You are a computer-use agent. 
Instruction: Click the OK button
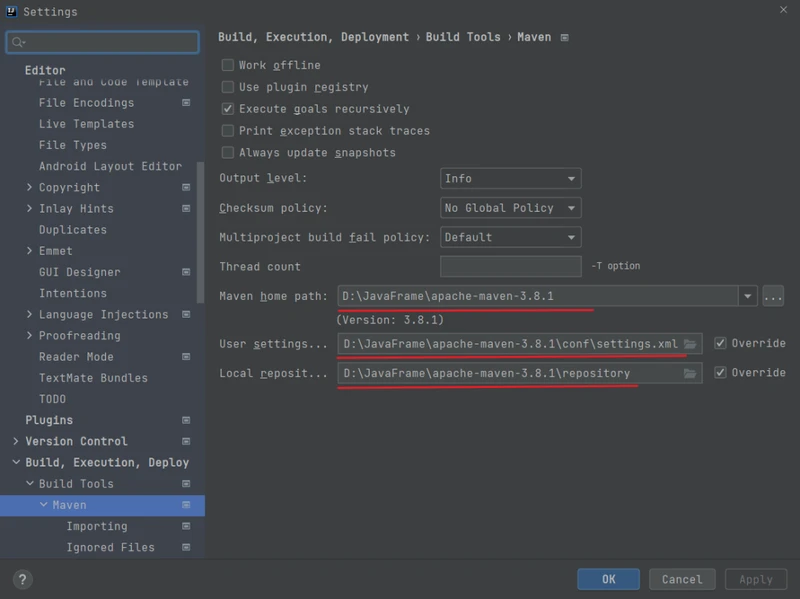click(608, 579)
